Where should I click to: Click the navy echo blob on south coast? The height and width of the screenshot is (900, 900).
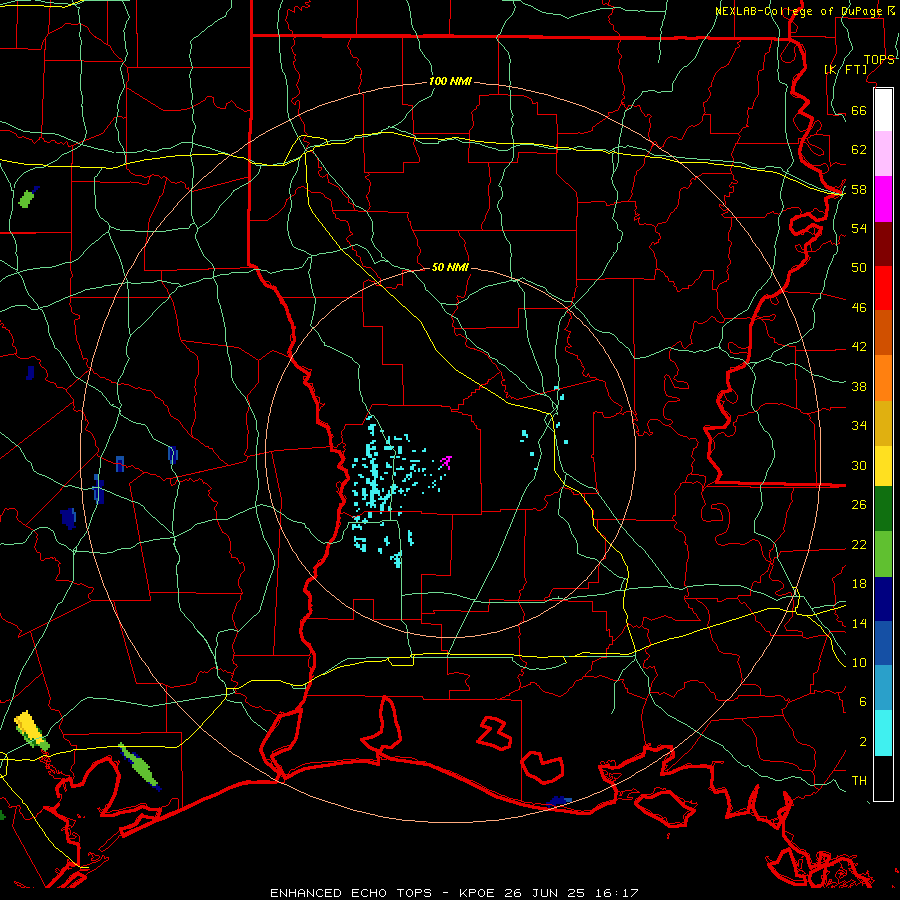[559, 801]
